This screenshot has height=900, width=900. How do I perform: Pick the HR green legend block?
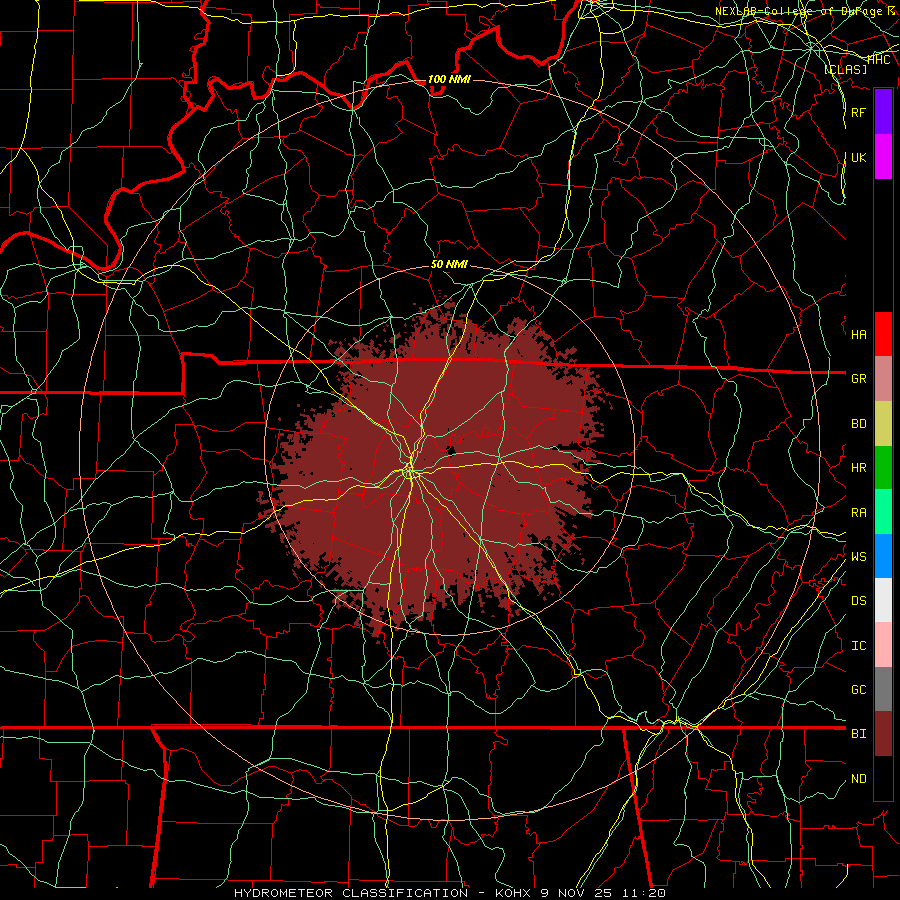coord(883,467)
